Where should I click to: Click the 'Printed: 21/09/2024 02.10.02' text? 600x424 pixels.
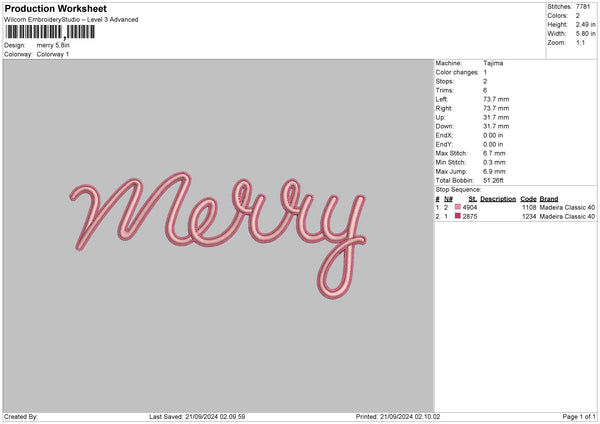coord(398,417)
